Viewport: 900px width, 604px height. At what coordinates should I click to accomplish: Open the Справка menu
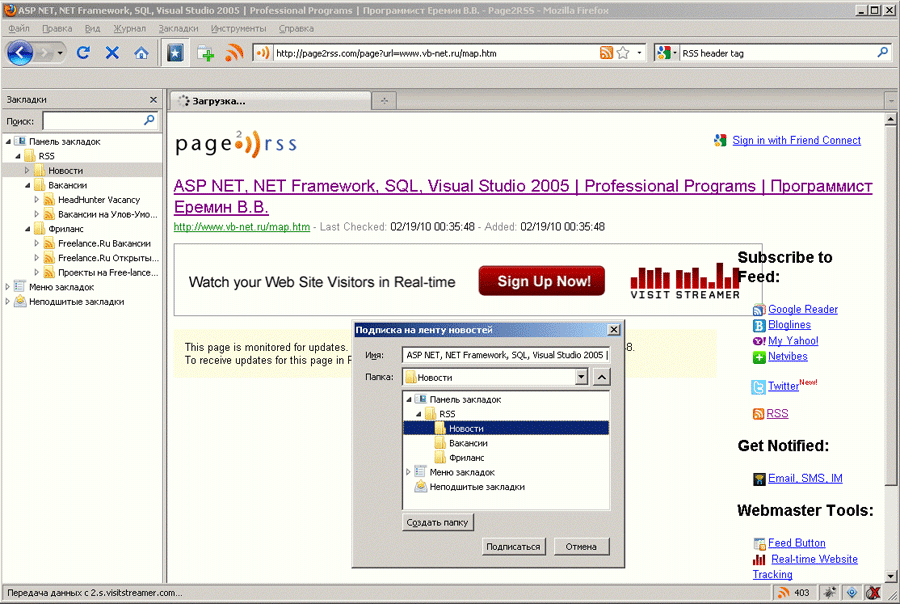(296, 28)
